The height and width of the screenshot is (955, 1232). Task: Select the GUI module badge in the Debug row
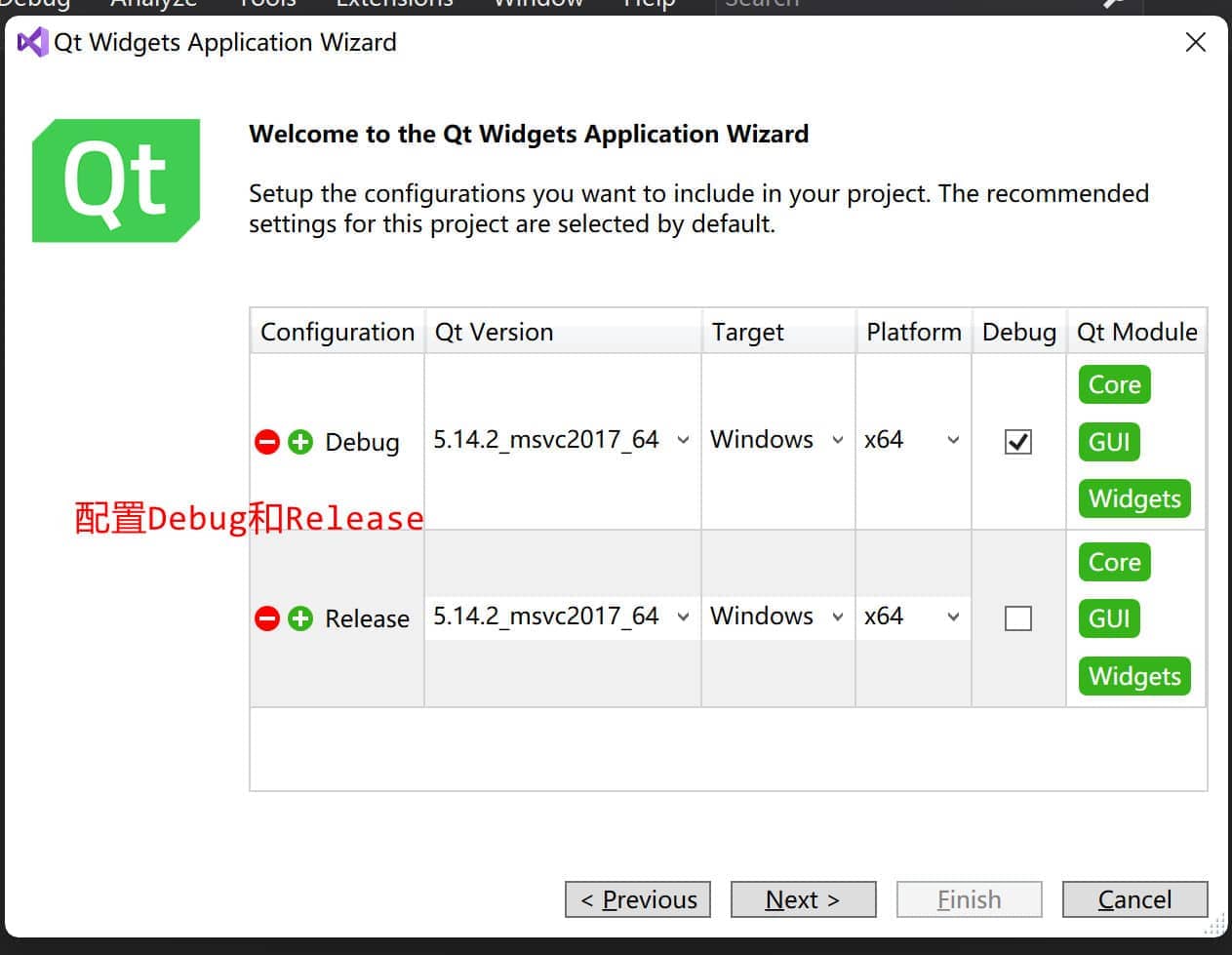click(1108, 442)
